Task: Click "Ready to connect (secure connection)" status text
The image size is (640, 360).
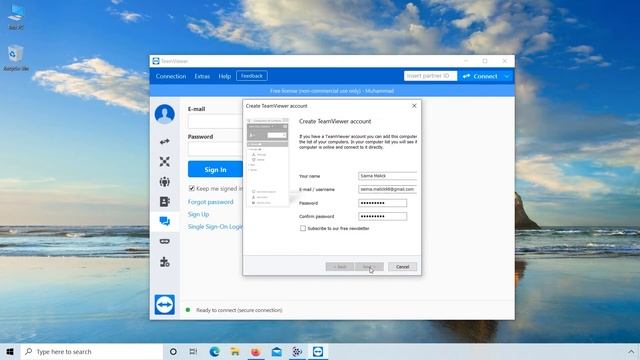Action: coord(239,310)
